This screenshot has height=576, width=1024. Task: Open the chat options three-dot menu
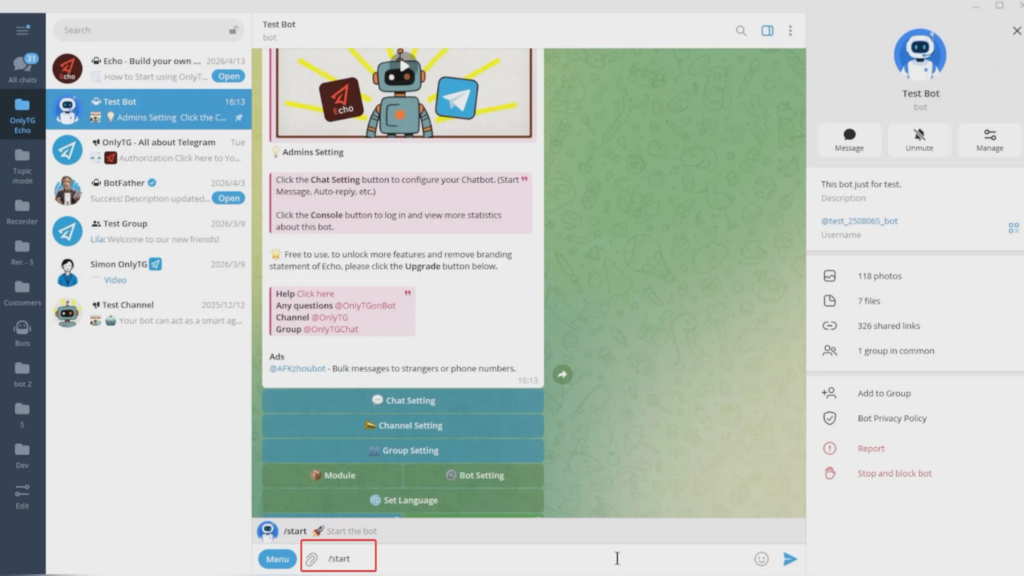point(792,30)
